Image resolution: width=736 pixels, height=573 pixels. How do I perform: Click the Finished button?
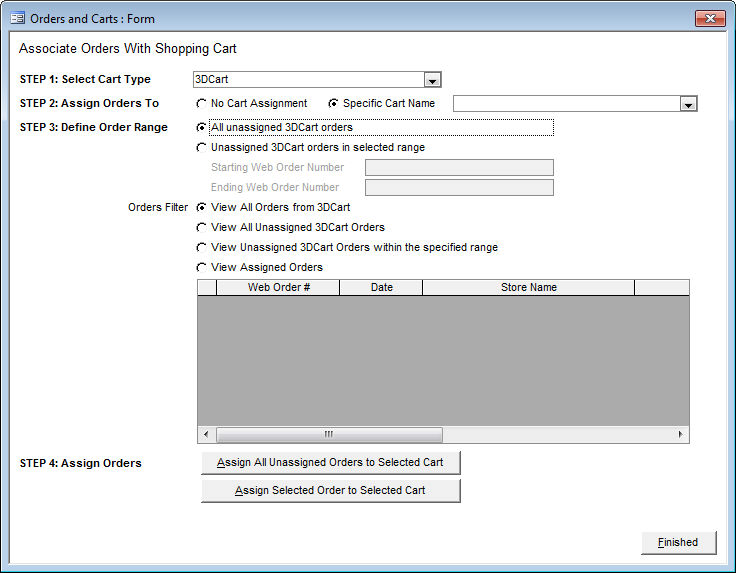pyautogui.click(x=678, y=542)
